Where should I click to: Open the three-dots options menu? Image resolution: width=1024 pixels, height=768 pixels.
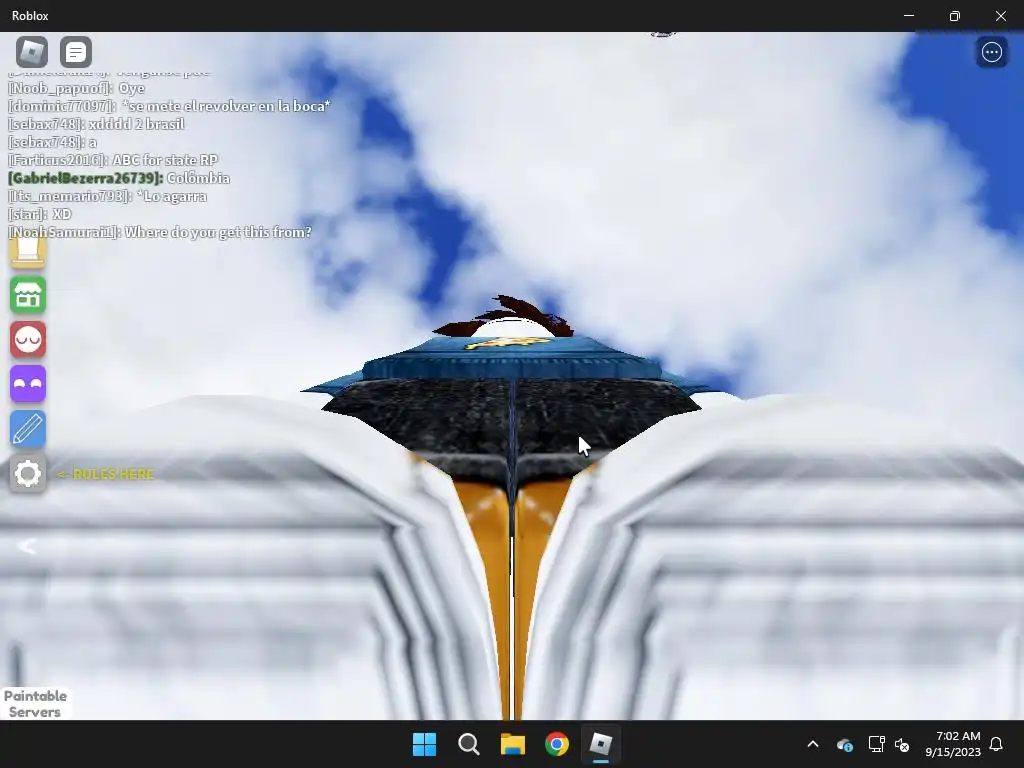(991, 52)
